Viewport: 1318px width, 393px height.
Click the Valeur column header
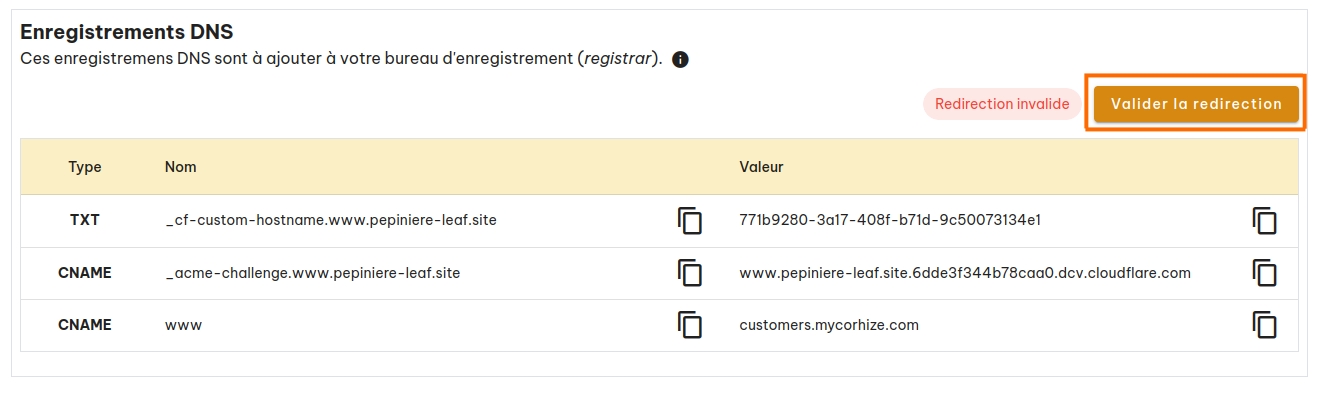tap(761, 167)
